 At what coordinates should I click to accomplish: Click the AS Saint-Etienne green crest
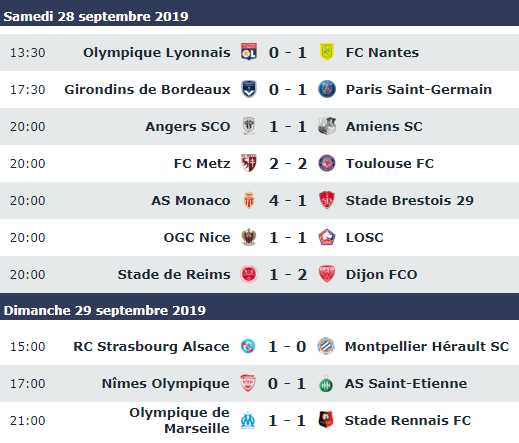pyautogui.click(x=326, y=383)
